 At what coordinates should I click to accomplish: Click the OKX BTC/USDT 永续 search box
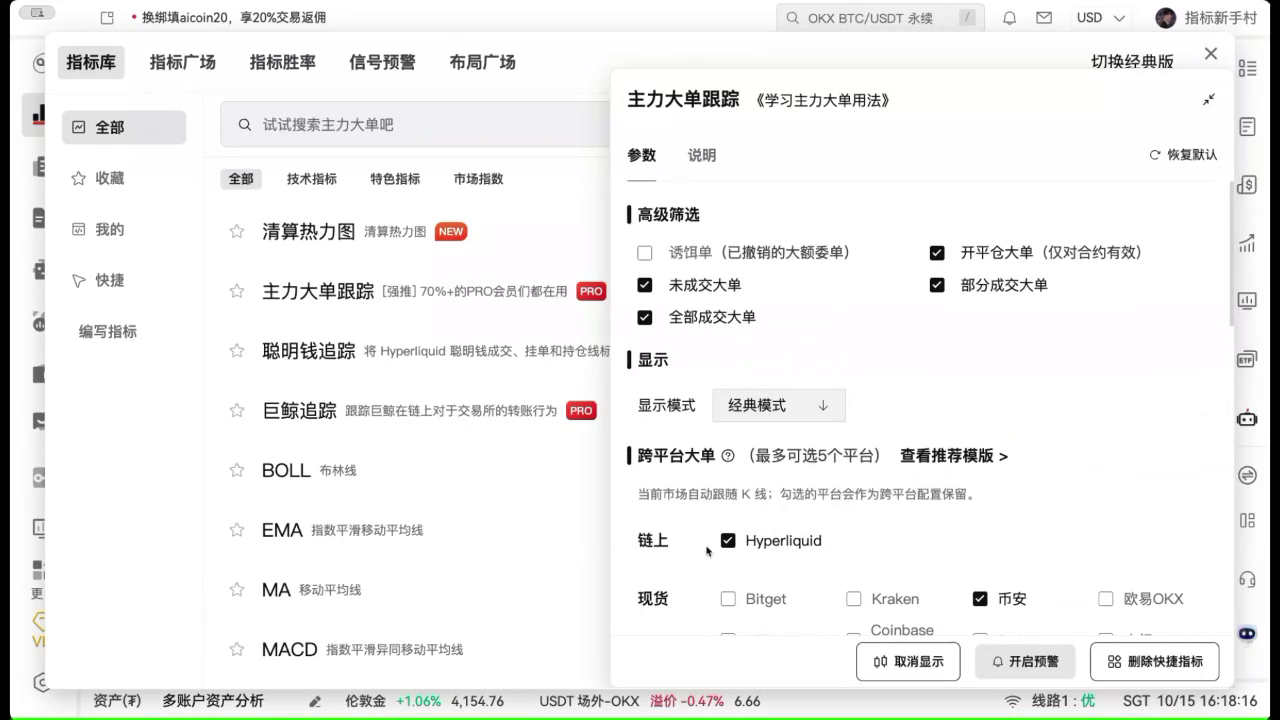click(x=880, y=18)
